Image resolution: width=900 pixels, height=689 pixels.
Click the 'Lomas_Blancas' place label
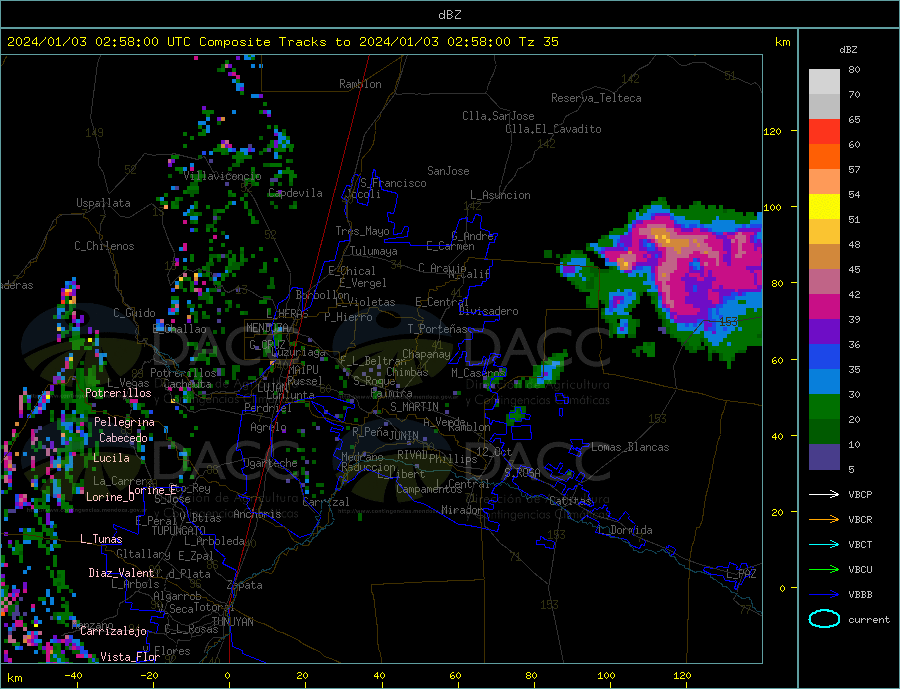coord(630,447)
